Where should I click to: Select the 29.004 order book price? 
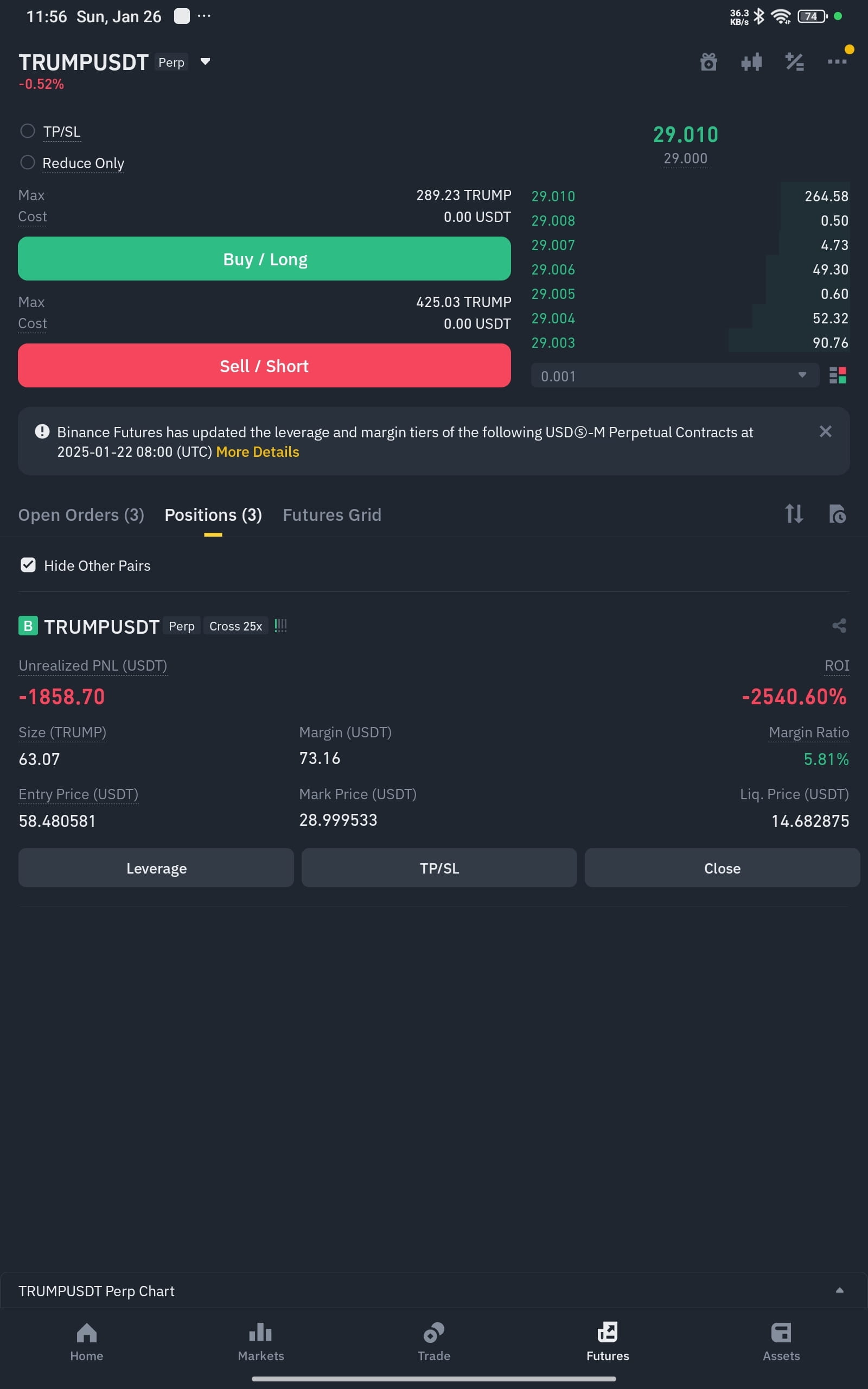pyautogui.click(x=553, y=318)
